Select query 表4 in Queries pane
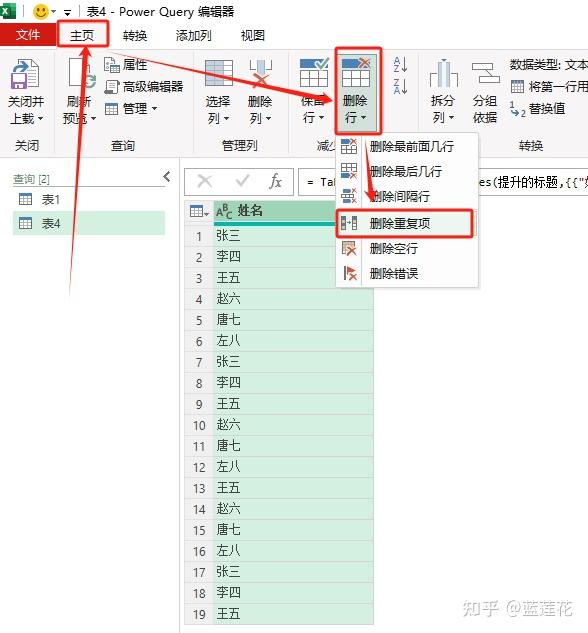Screen dimensions: 588x633 89,223
